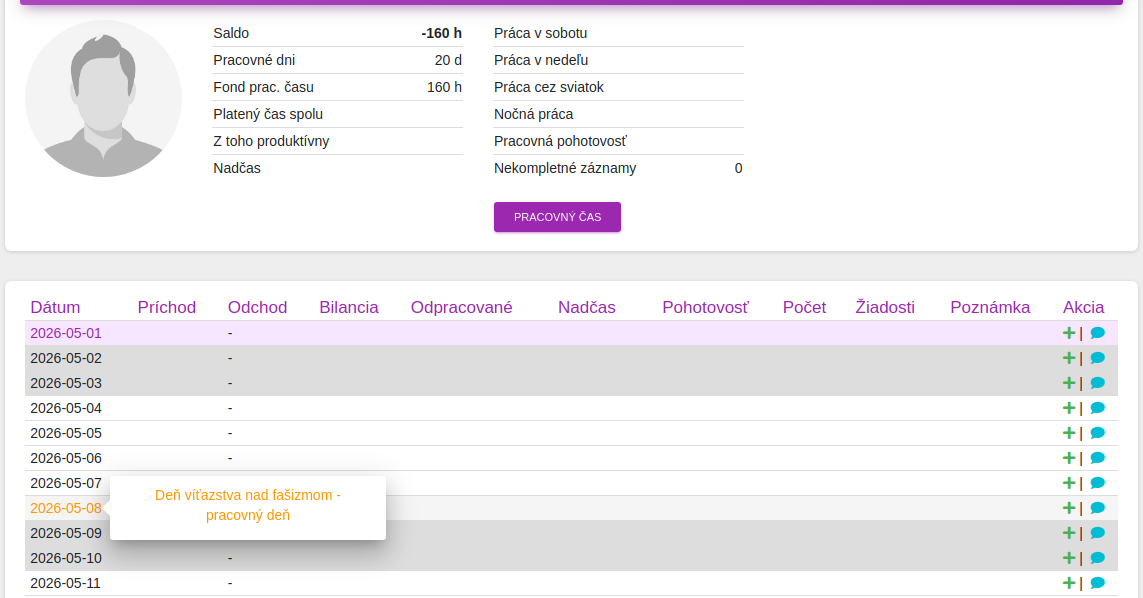
Task: Click the Saldo value -160 h
Action: tap(442, 34)
